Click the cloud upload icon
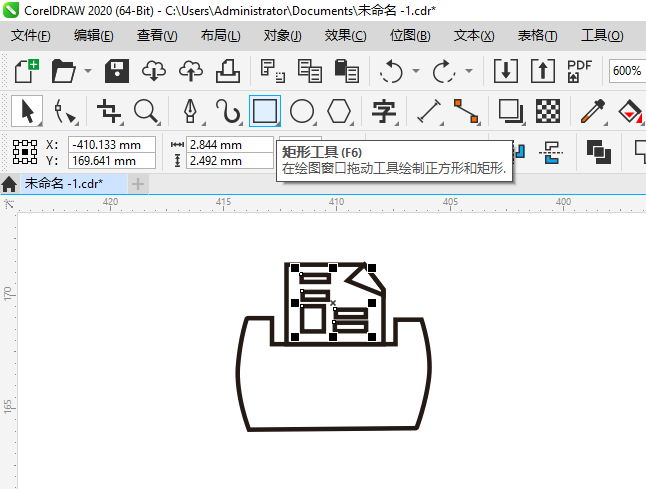This screenshot has width=646, height=489. pos(191,71)
